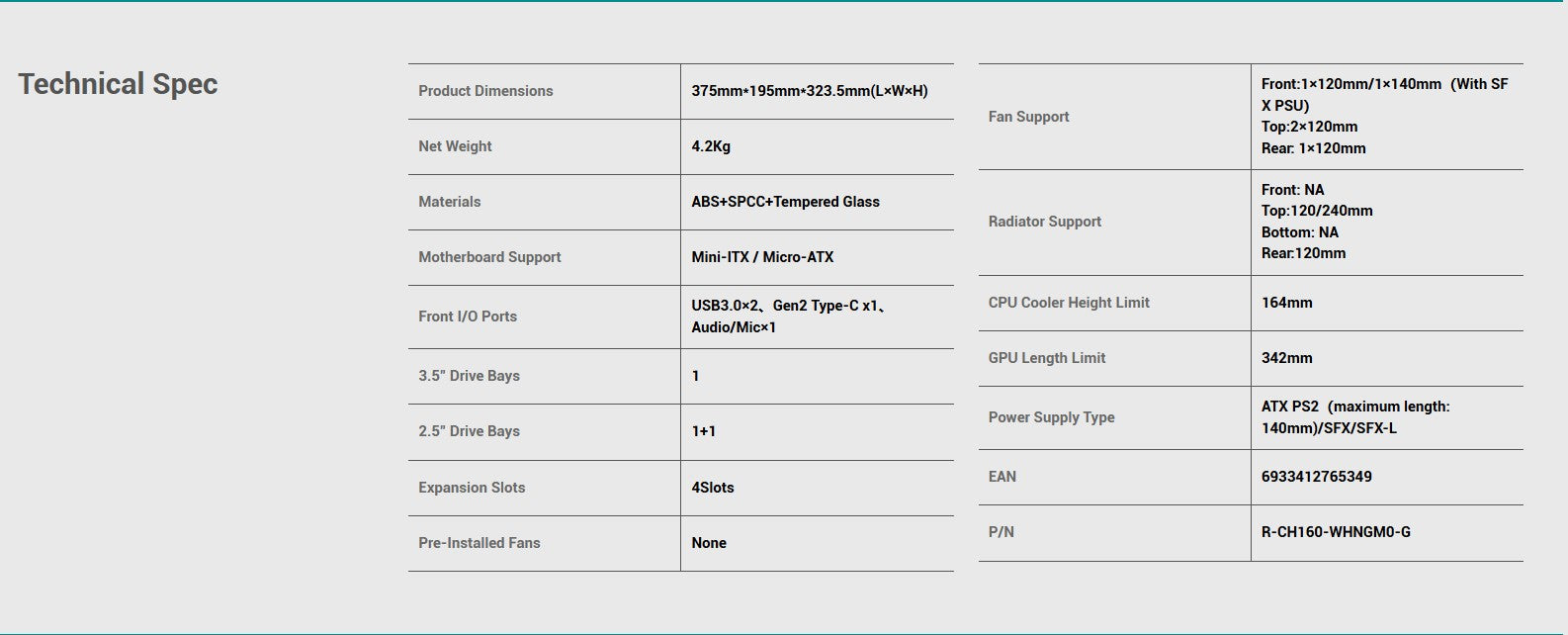Select the Net Weight 4.2Kg value

click(711, 146)
